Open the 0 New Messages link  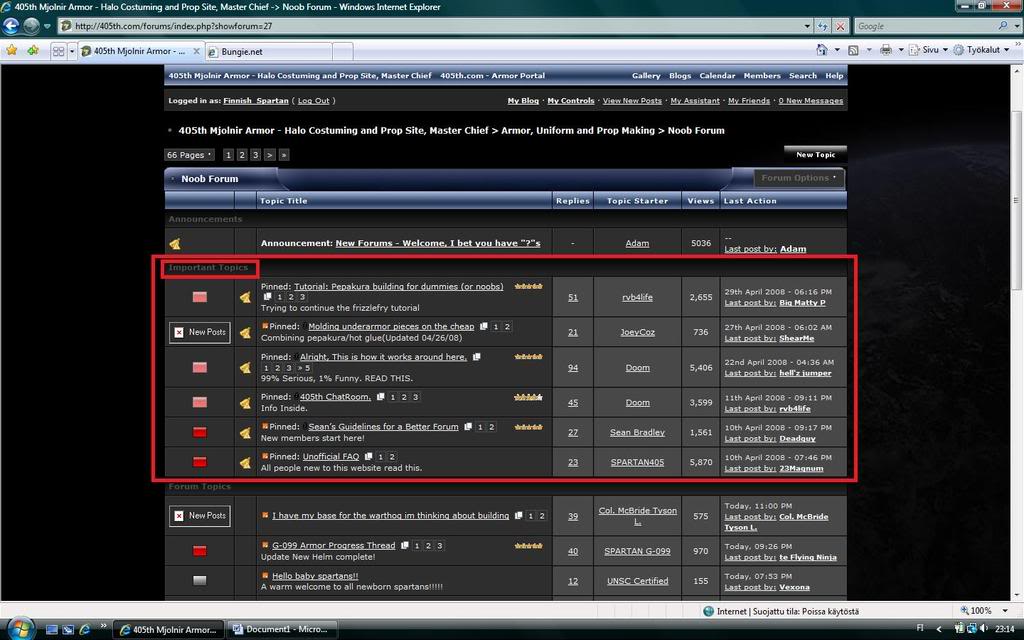click(810, 101)
